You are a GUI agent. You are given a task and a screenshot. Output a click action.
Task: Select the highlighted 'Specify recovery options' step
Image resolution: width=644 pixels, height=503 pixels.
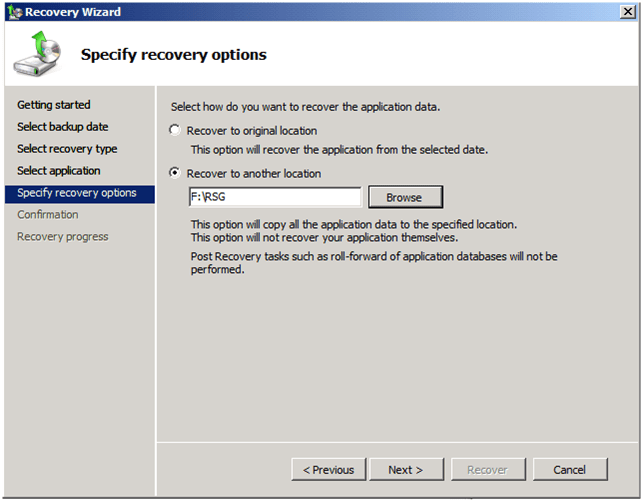[77, 193]
